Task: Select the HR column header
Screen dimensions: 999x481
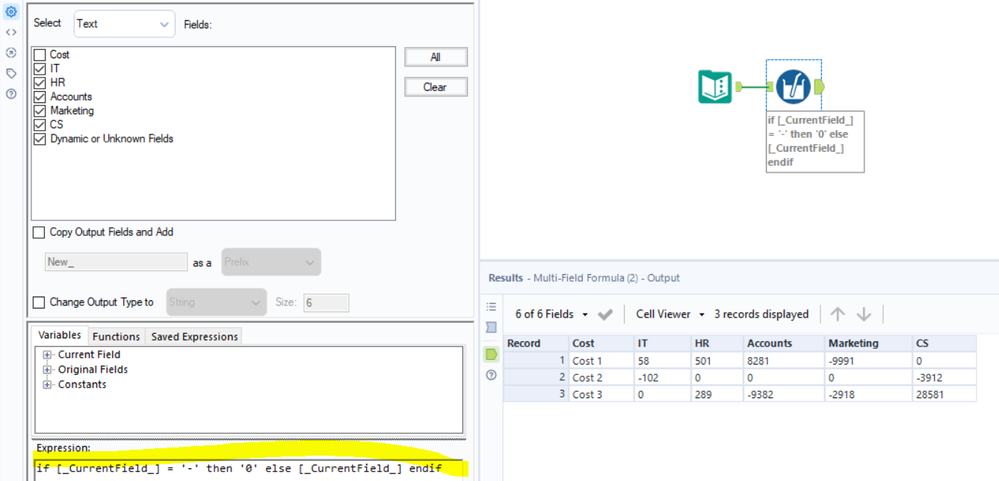Action: (717, 343)
